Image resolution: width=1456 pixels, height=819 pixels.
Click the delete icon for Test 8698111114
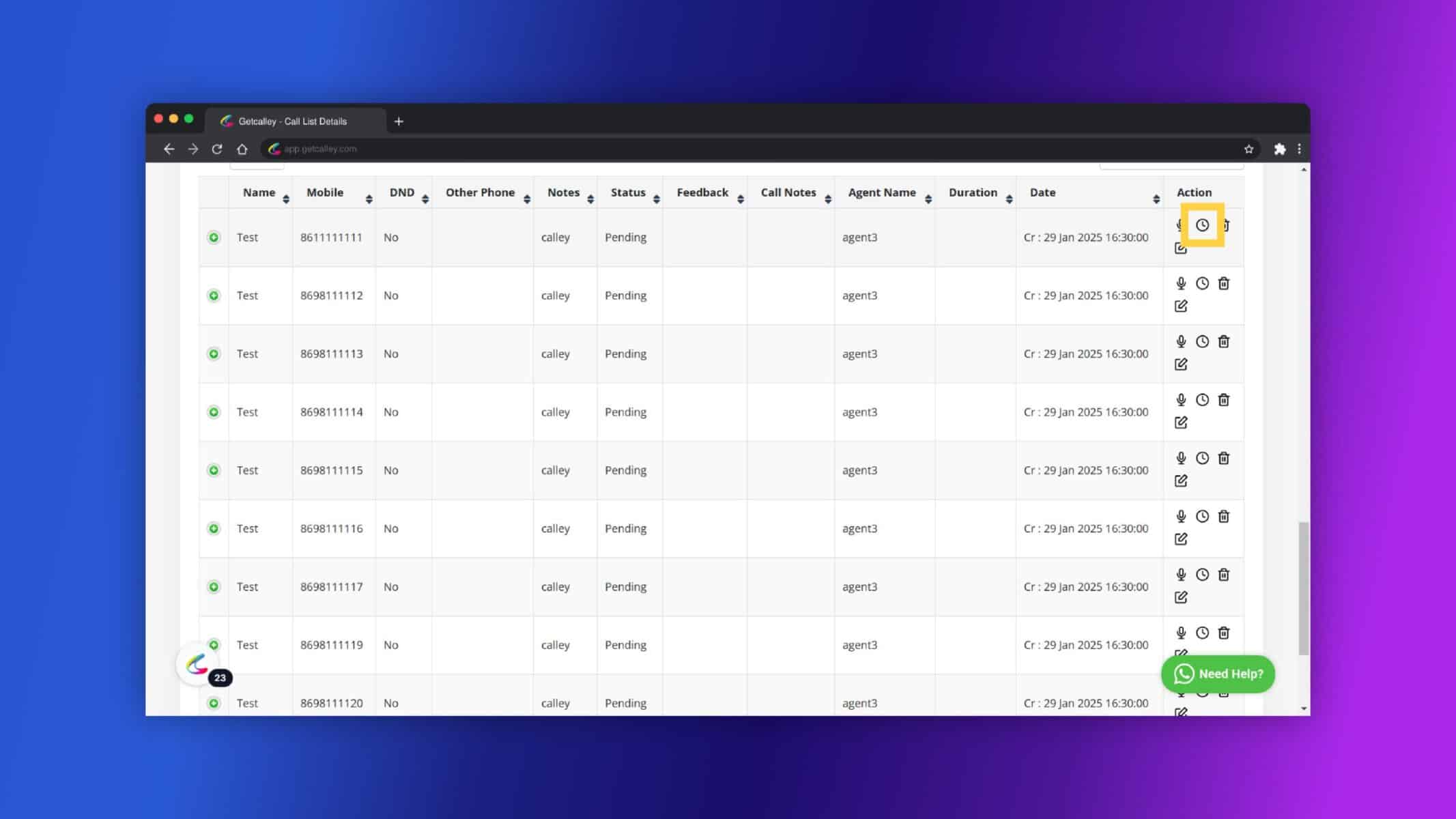[x=1223, y=399]
